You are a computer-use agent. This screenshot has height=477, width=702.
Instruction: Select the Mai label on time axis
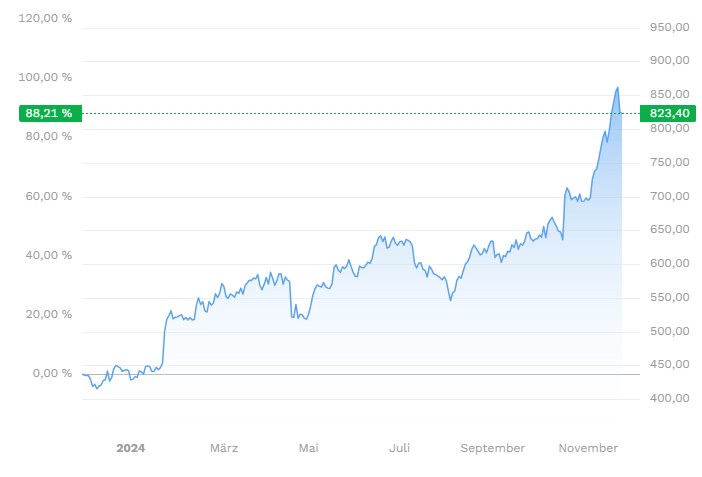[308, 448]
